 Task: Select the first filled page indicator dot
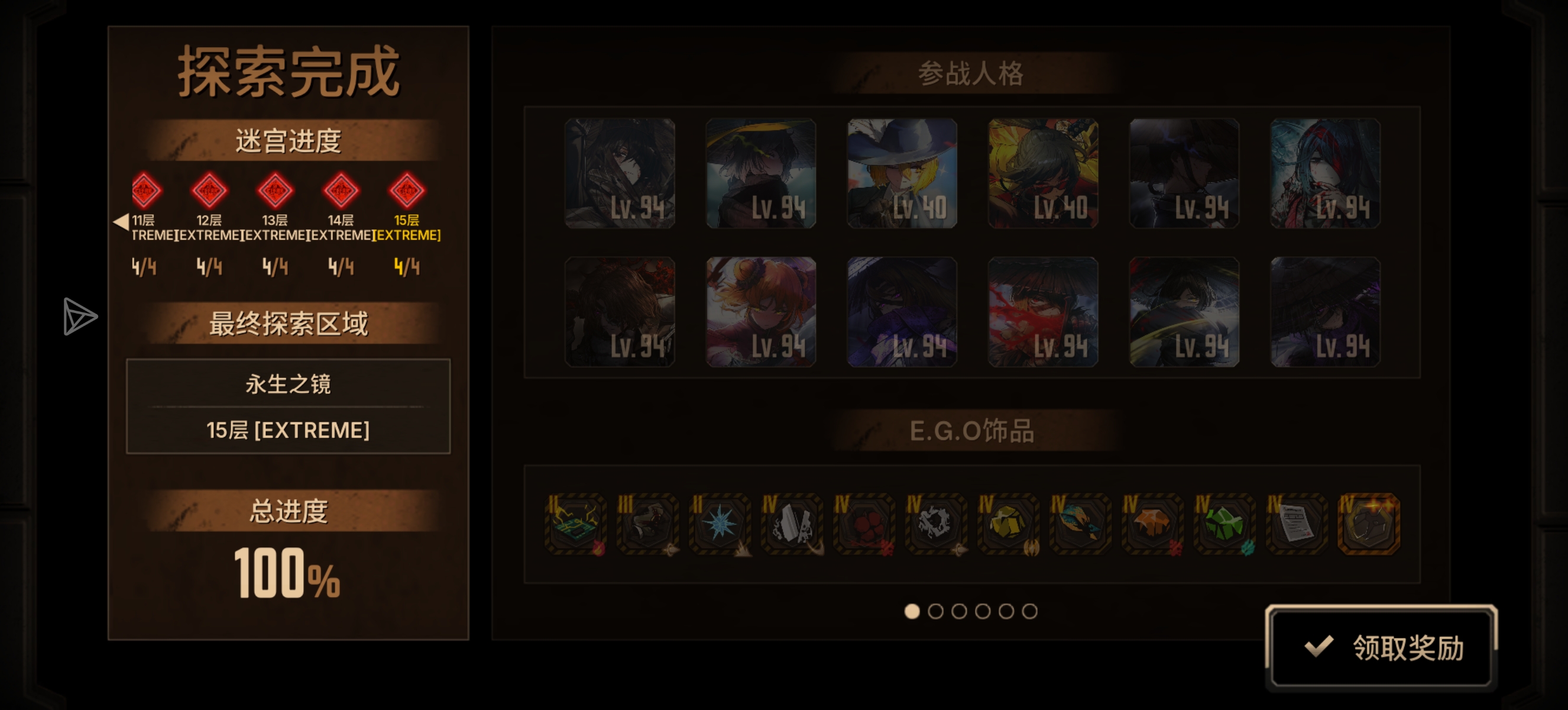pyautogui.click(x=912, y=611)
